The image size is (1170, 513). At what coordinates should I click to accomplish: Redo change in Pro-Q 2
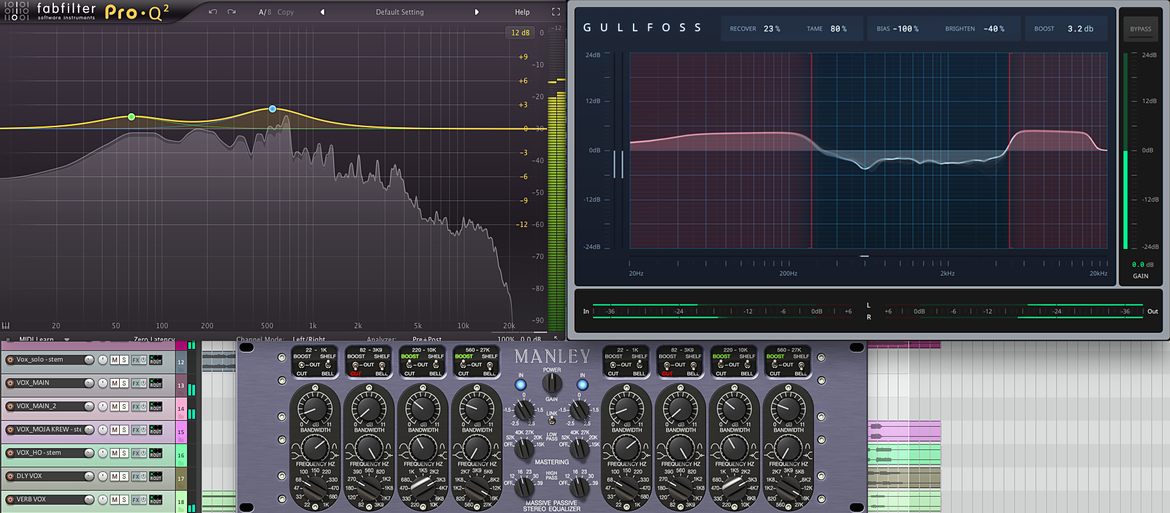(232, 12)
